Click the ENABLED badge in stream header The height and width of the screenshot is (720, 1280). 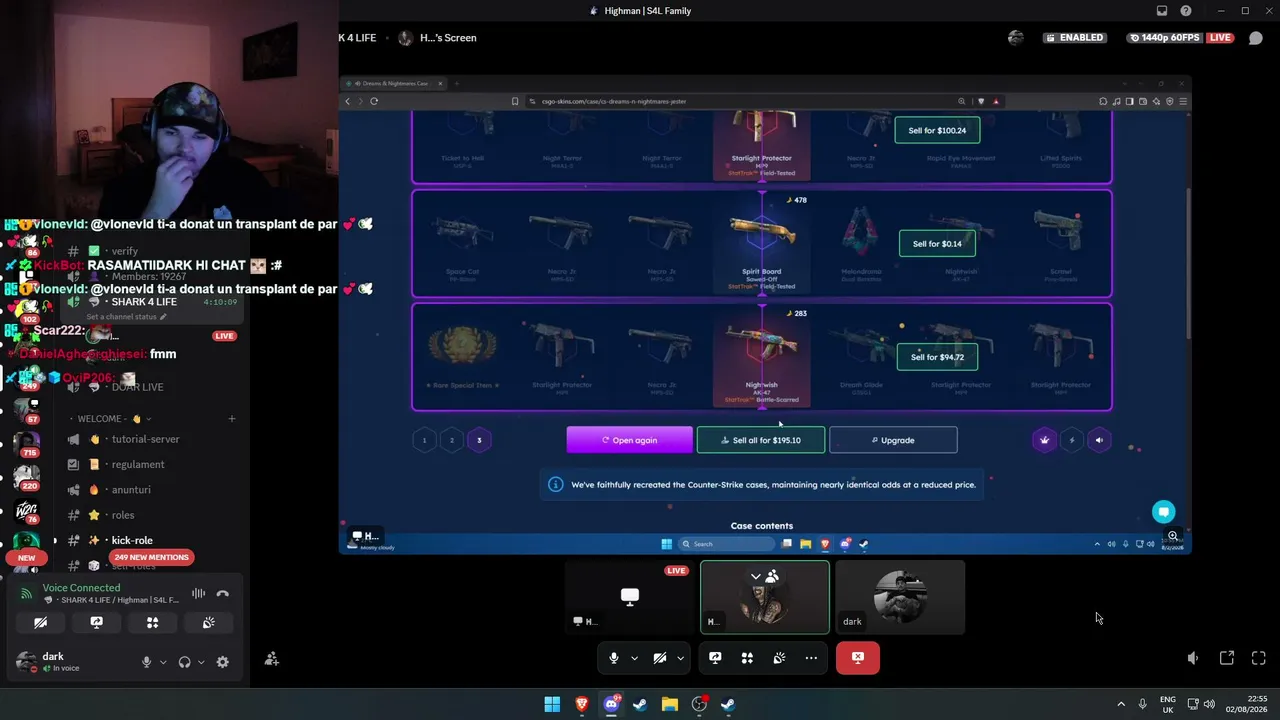1075,38
